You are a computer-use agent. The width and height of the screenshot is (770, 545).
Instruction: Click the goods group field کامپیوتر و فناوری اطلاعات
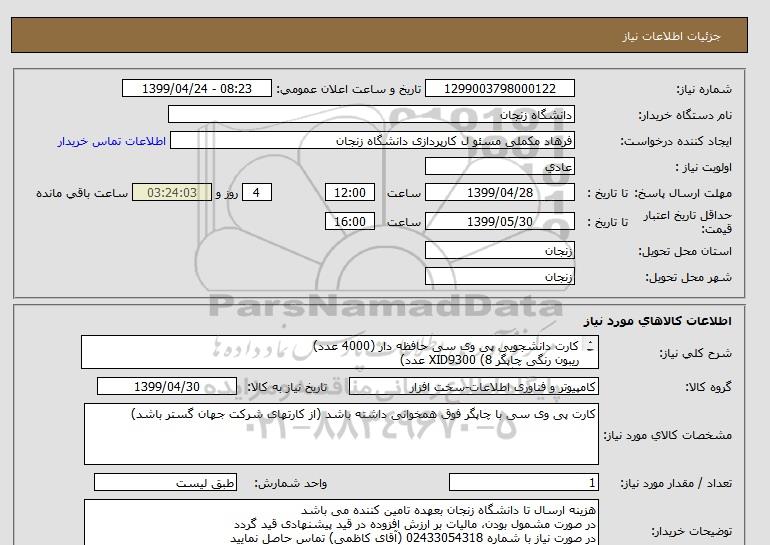tap(474, 387)
